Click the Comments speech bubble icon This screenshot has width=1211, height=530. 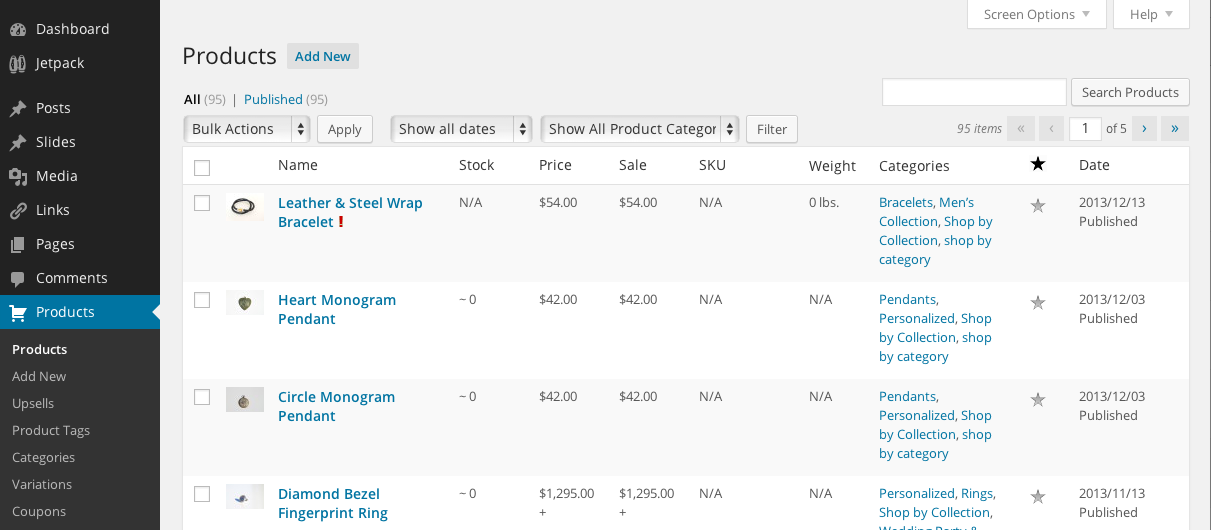coord(18,278)
